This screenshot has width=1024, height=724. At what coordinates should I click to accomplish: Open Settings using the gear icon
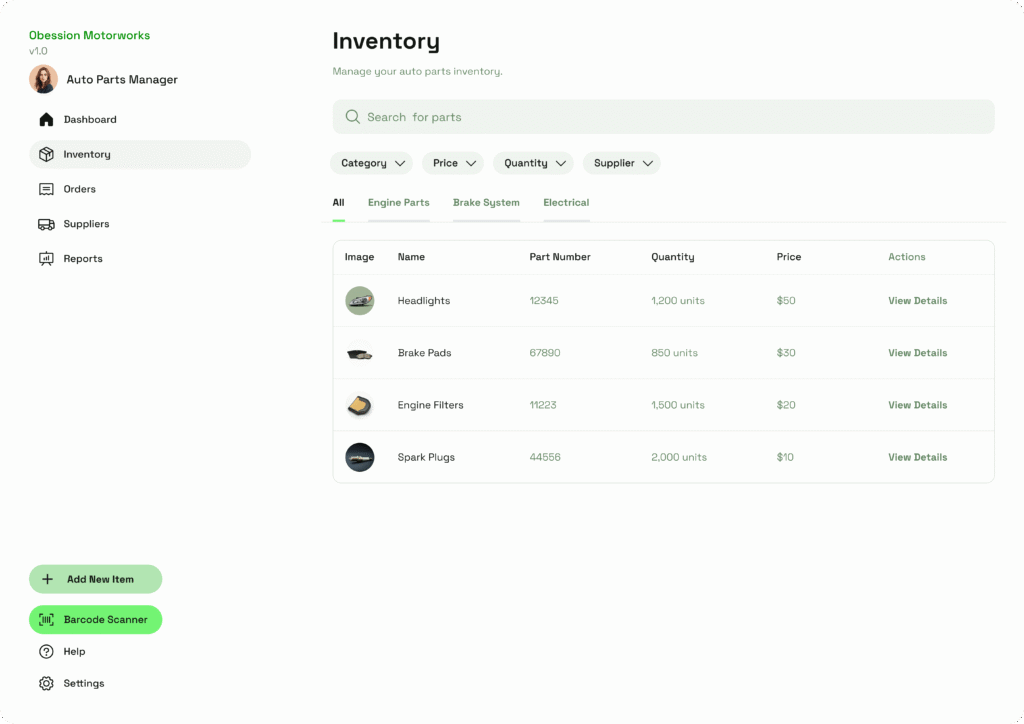point(46,684)
